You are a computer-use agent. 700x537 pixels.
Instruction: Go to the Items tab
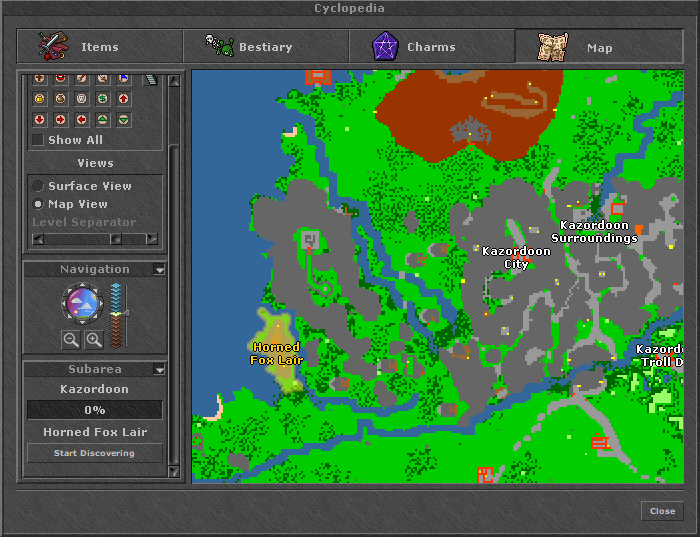coord(99,47)
